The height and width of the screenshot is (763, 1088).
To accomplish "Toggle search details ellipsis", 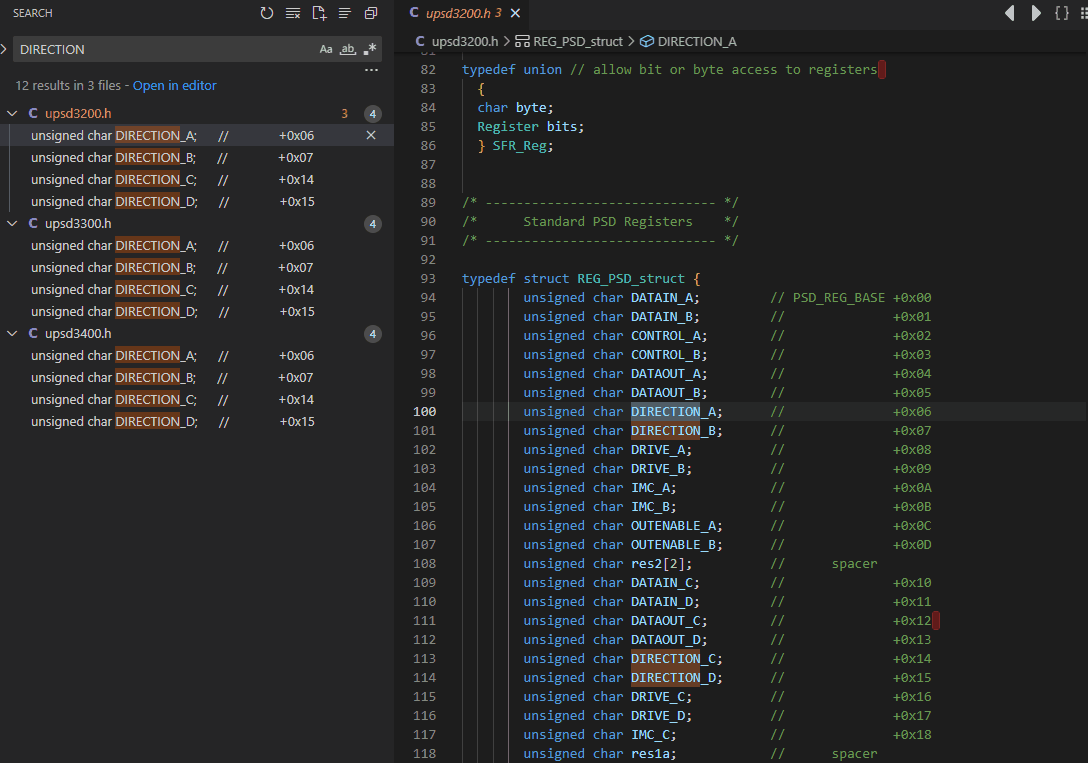I will click(371, 70).
